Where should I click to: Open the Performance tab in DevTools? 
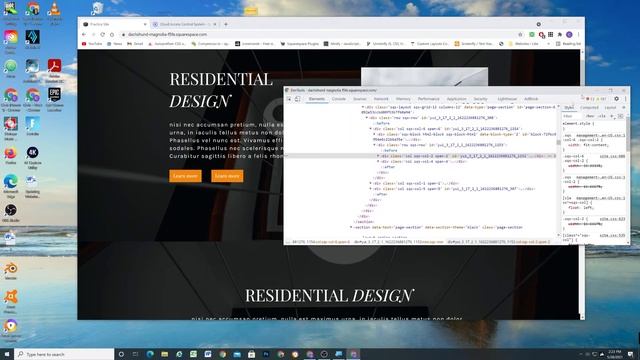[x=429, y=99]
